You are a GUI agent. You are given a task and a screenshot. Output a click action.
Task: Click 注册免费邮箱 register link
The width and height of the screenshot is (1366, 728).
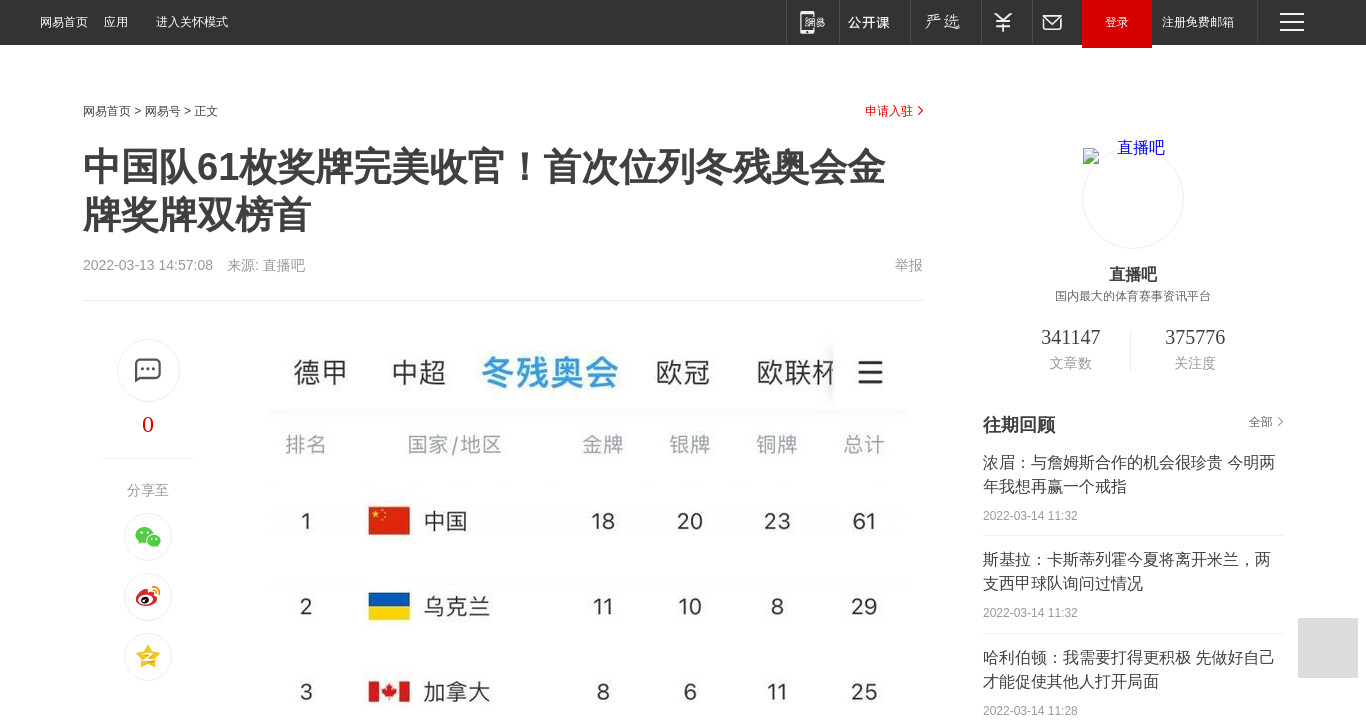[x=1198, y=22]
